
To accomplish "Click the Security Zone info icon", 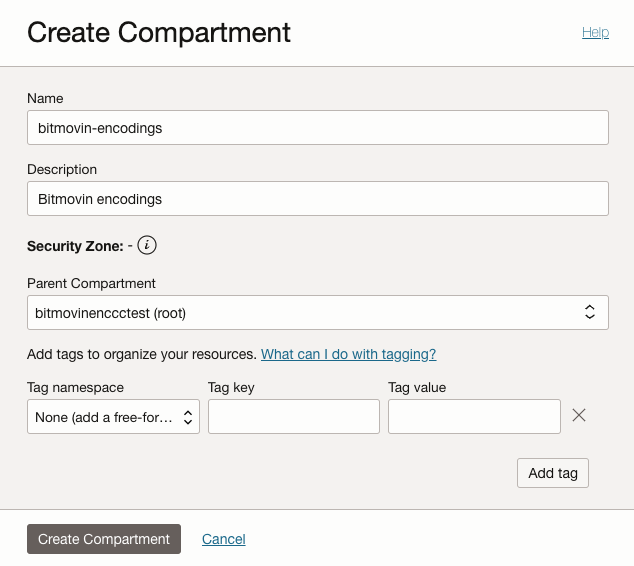I will tap(148, 245).
